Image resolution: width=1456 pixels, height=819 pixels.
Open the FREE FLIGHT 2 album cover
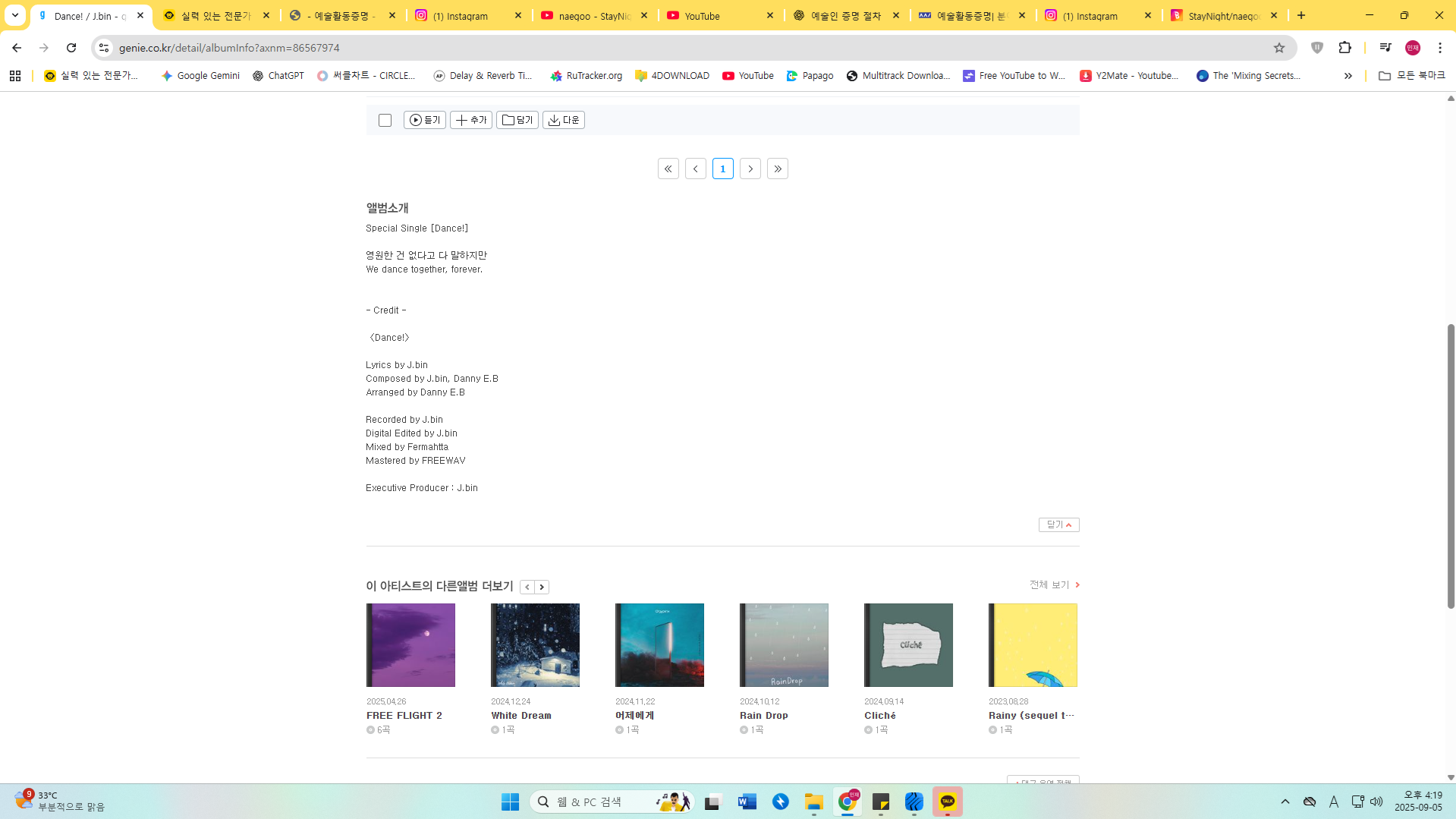(x=410, y=645)
